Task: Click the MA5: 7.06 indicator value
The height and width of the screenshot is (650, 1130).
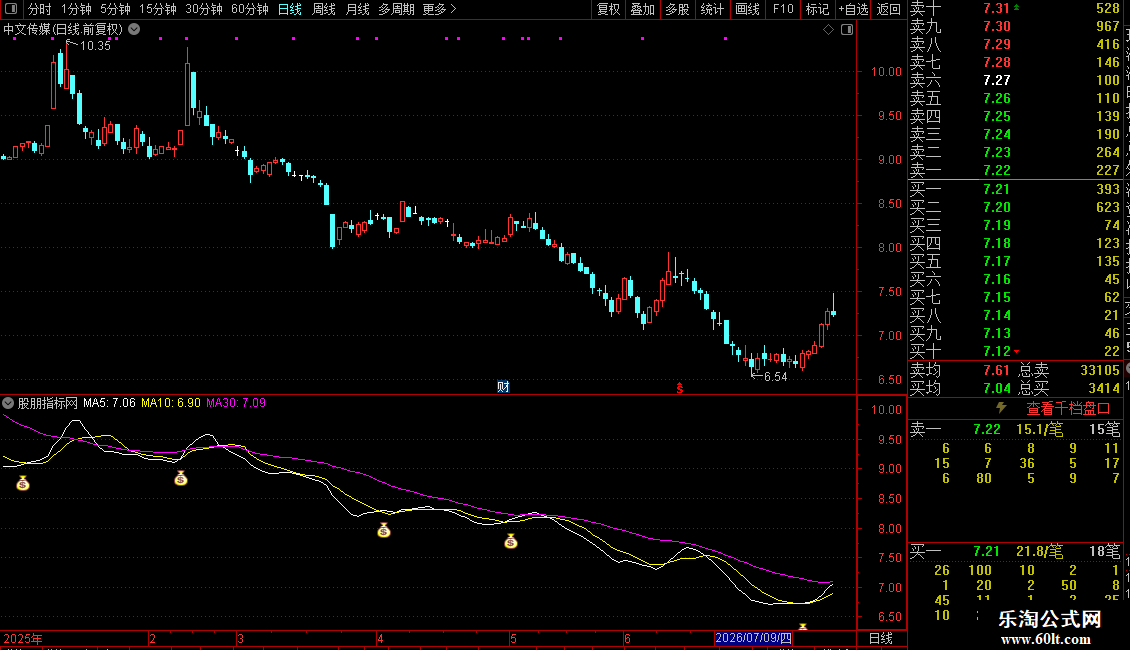Action: (x=110, y=403)
